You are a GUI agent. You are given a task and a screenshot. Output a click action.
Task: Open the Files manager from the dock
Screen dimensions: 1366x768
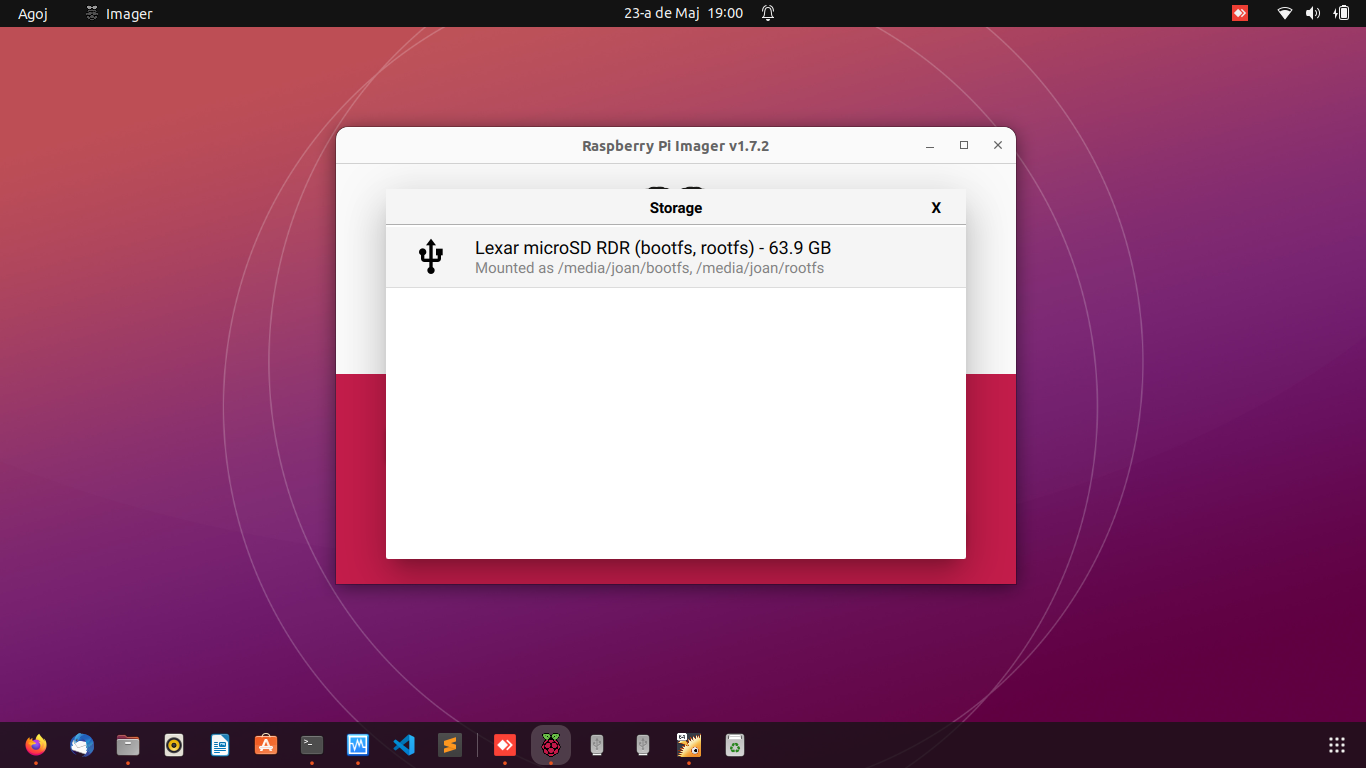click(x=128, y=745)
